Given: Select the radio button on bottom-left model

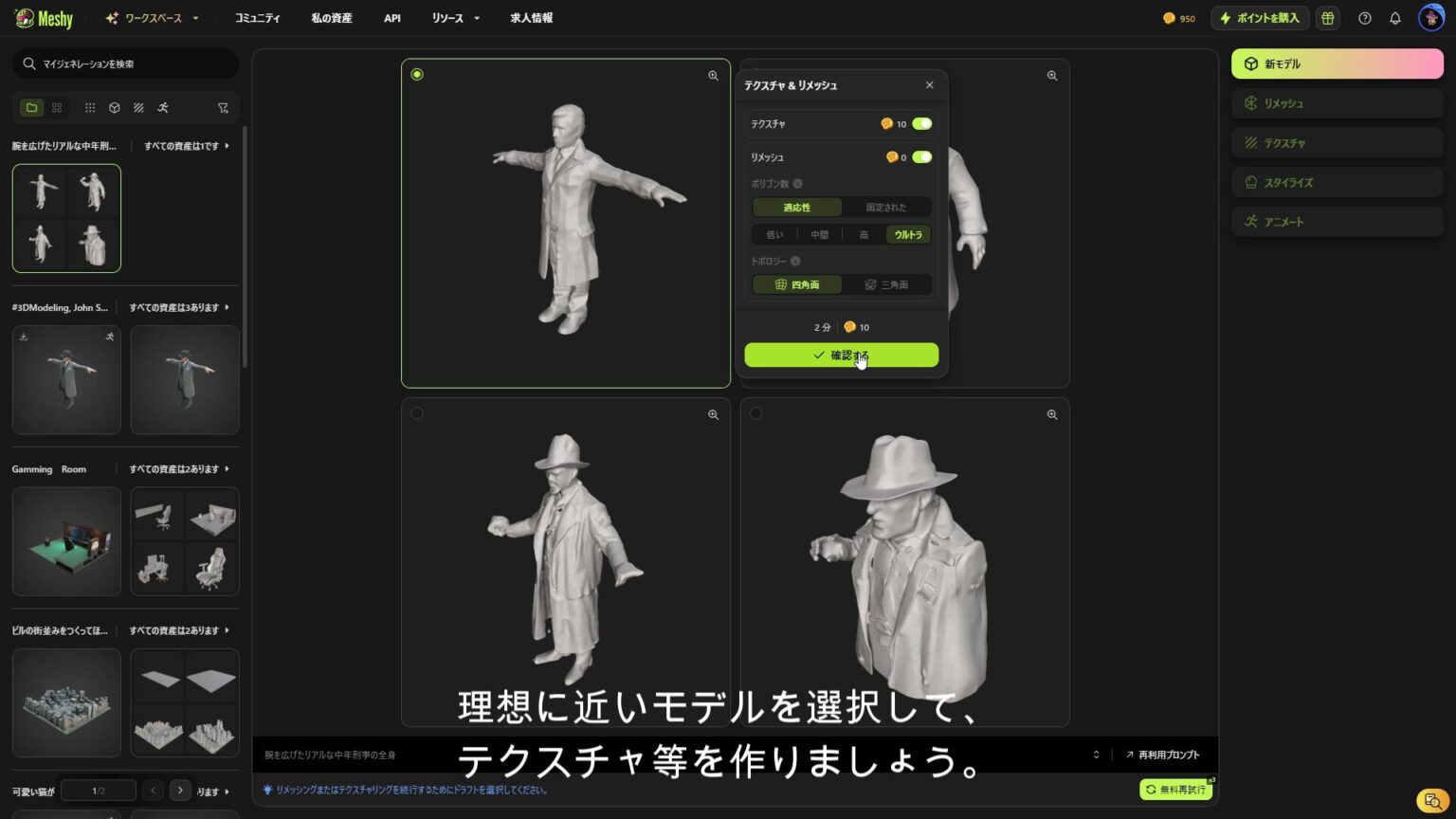Looking at the screenshot, I should point(417,412).
